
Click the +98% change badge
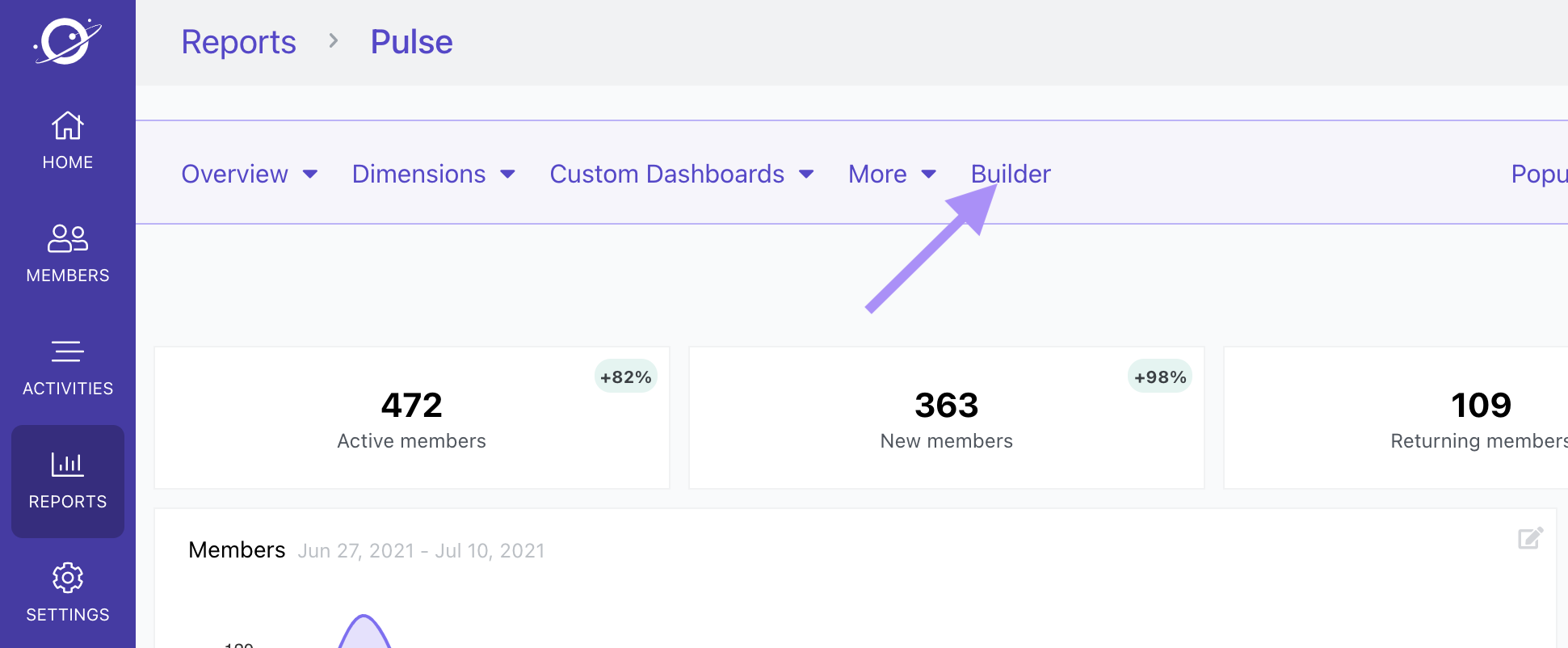point(1160,377)
